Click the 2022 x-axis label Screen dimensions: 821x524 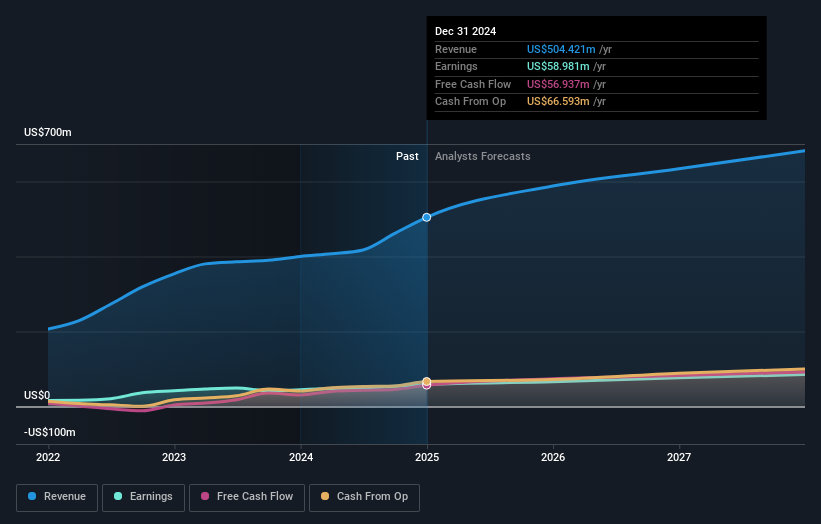coord(48,457)
